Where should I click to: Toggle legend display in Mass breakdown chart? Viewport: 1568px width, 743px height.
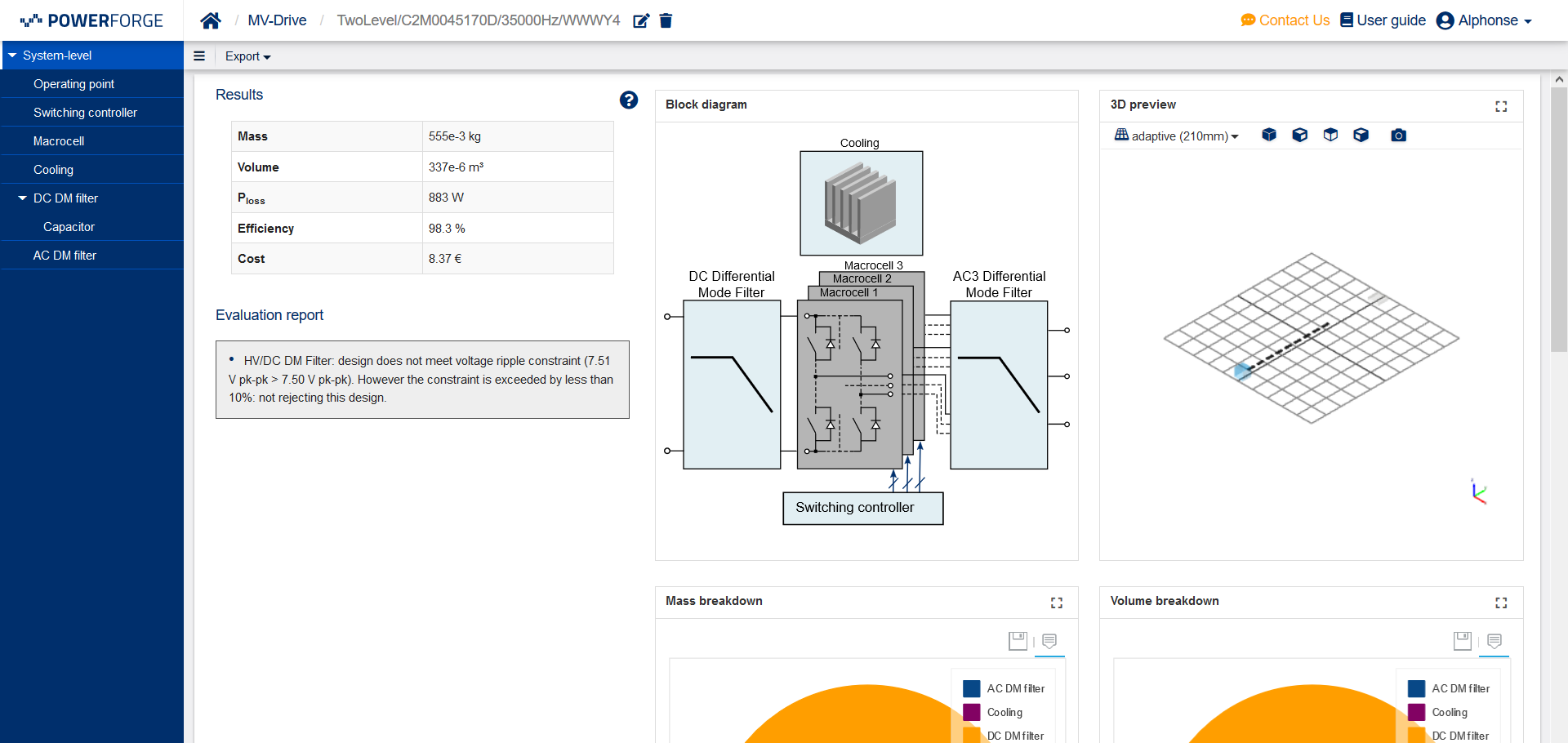(x=1049, y=641)
